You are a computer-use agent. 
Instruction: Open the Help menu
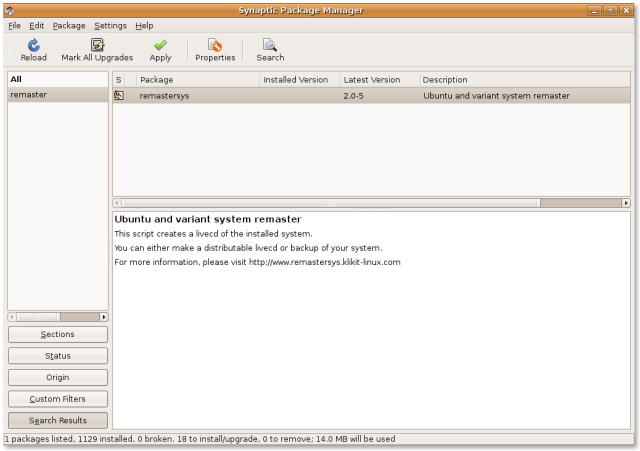point(144,25)
